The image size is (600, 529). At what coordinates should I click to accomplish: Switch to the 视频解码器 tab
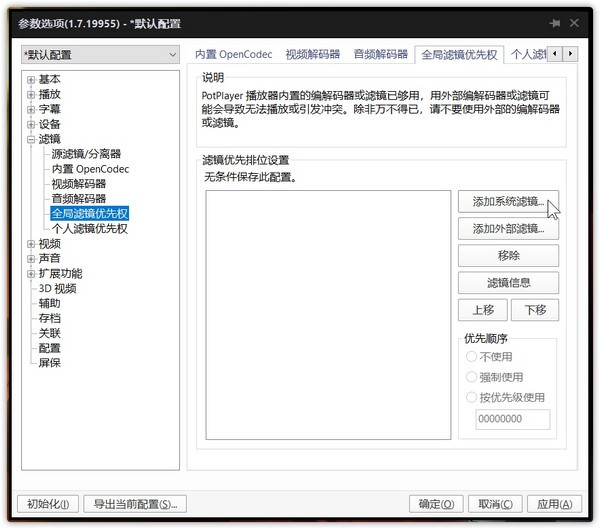point(312,54)
